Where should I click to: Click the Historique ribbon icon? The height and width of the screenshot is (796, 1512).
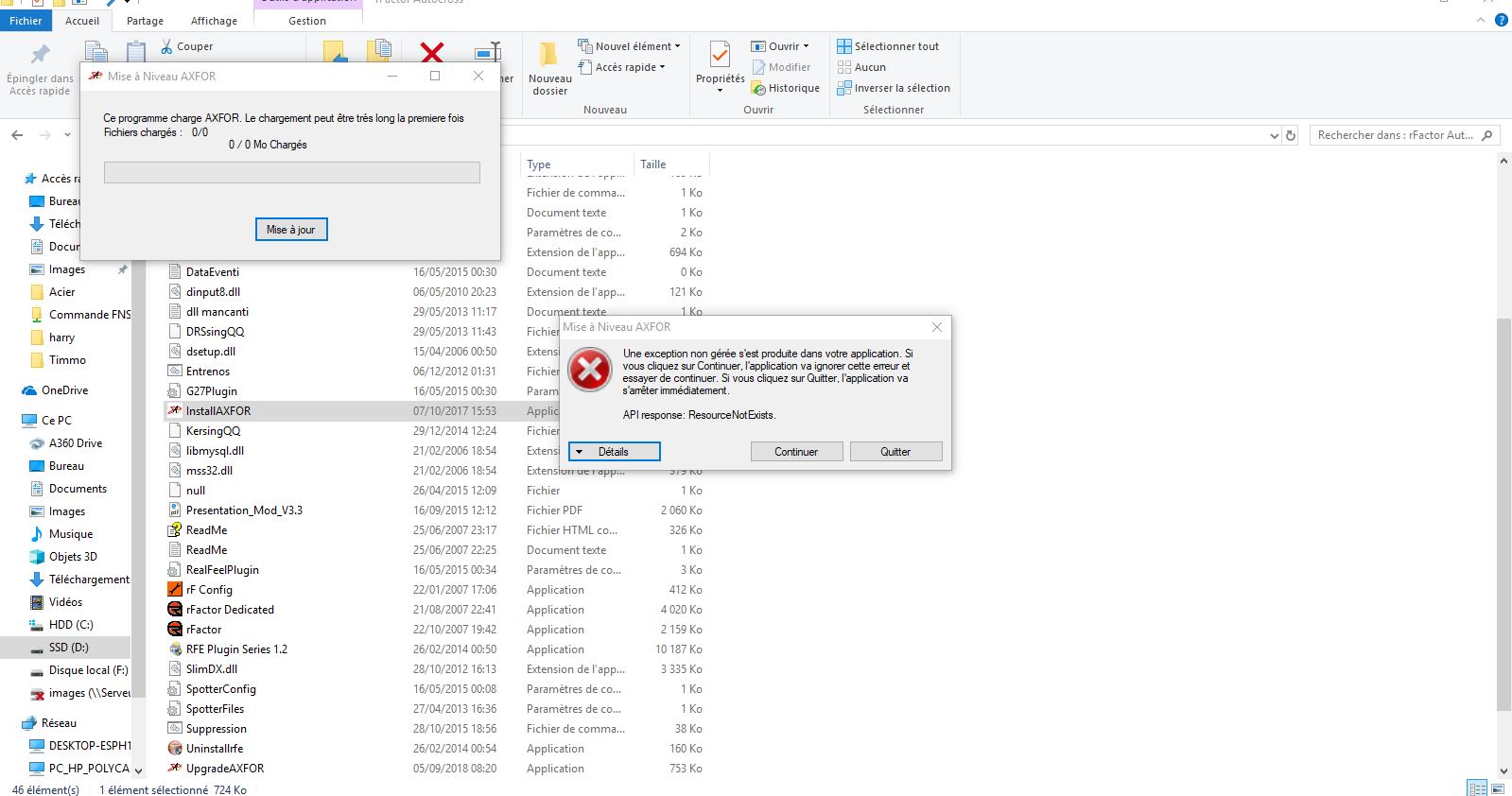click(758, 88)
